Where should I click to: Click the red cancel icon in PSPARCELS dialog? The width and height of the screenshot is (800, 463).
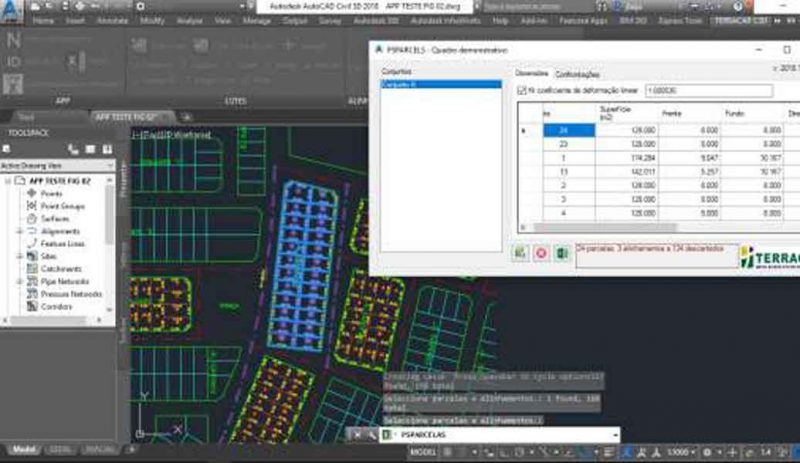pos(541,254)
